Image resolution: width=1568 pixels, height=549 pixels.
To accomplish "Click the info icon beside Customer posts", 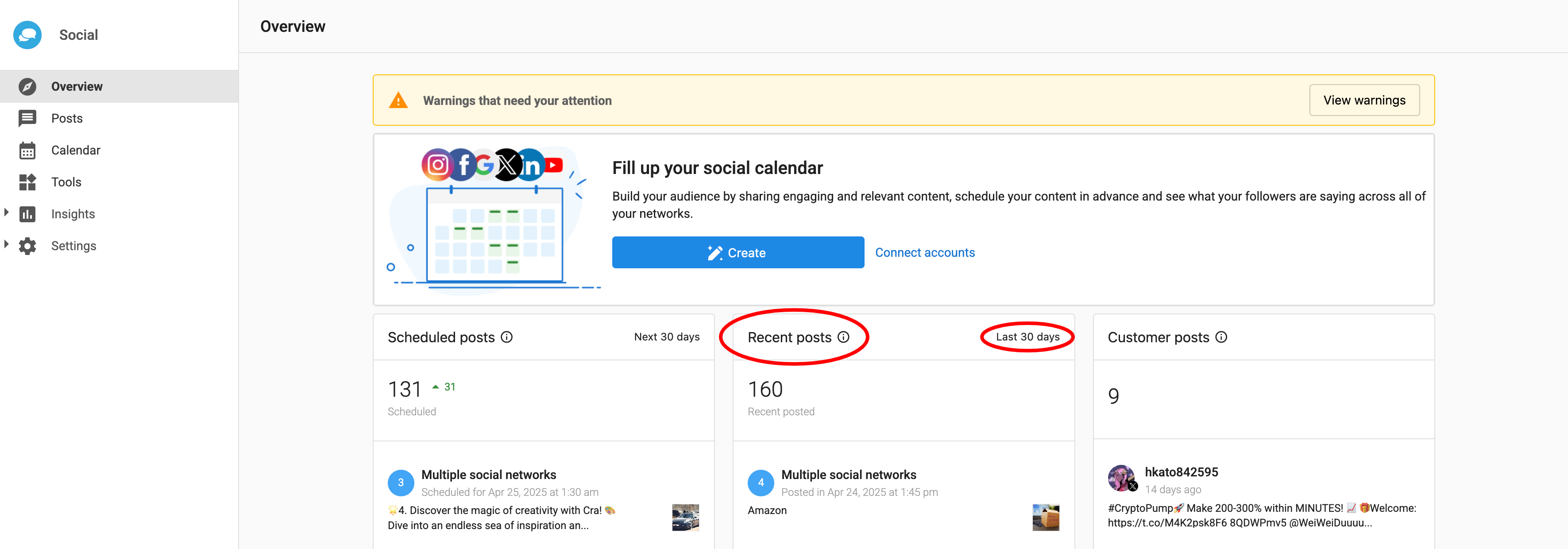I will pos(1221,337).
